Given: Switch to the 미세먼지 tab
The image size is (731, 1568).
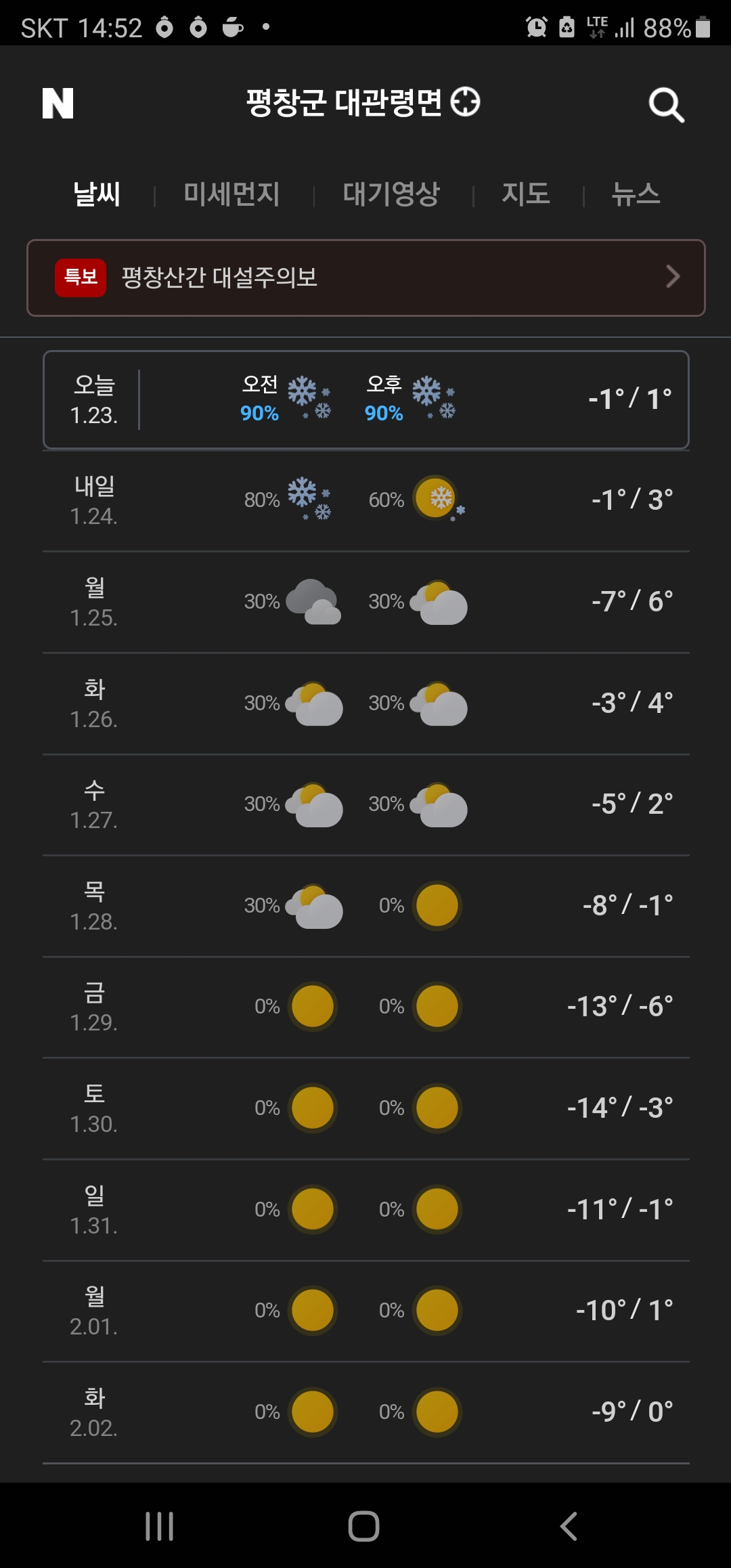Looking at the screenshot, I should (x=232, y=194).
